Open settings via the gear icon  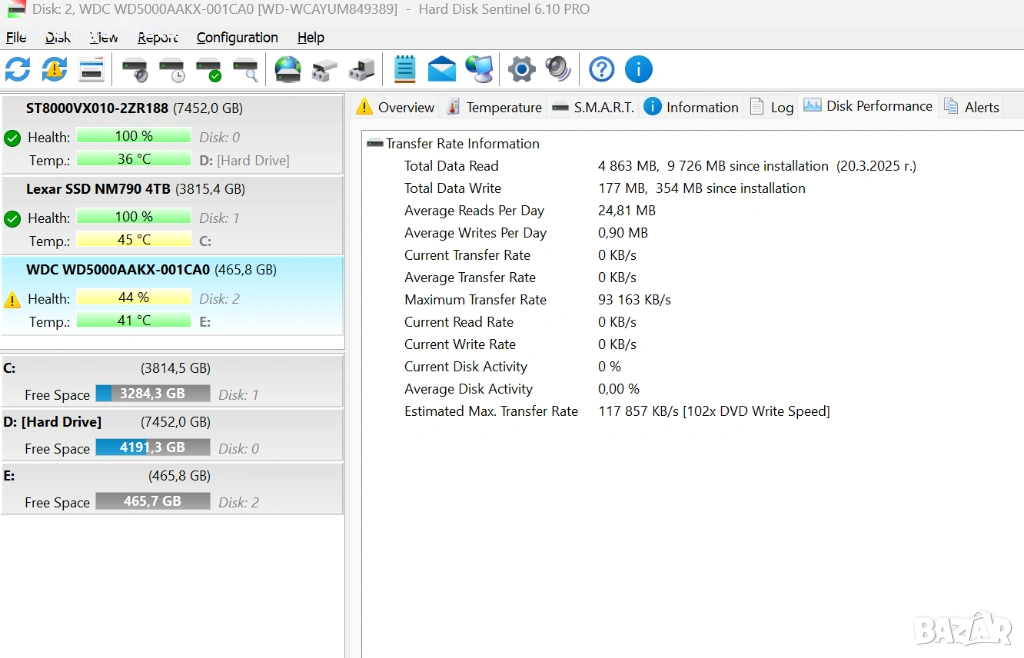click(521, 69)
